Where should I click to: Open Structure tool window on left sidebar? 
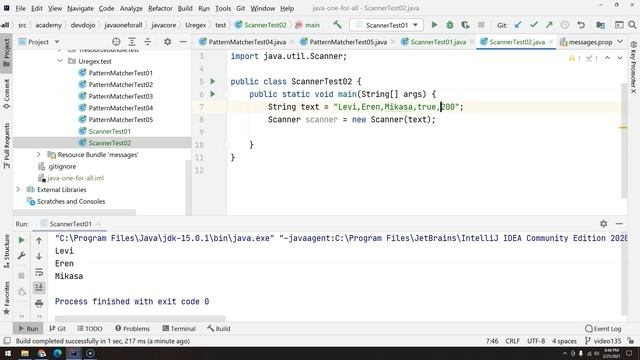point(7,251)
